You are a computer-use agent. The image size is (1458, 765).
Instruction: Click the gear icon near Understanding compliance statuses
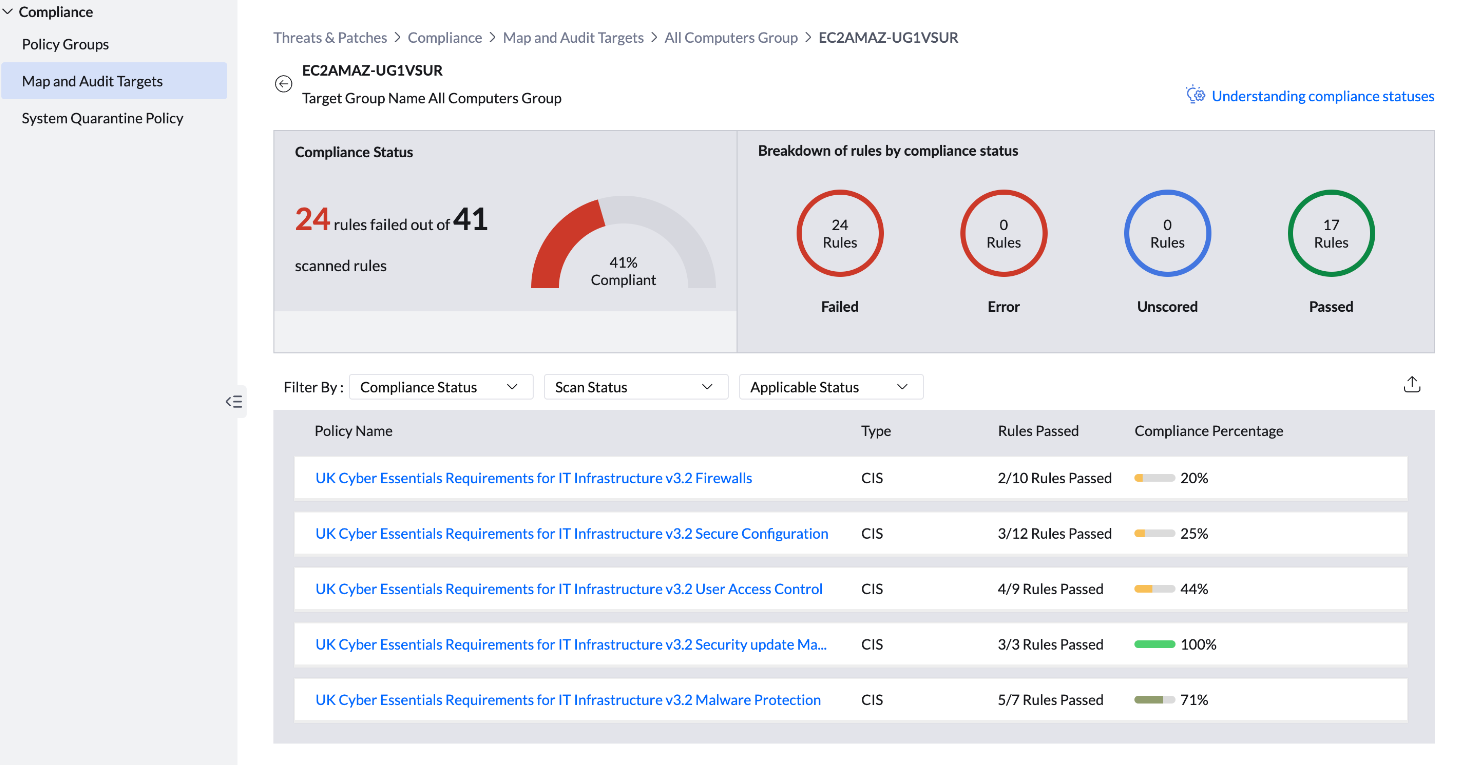click(x=1196, y=93)
